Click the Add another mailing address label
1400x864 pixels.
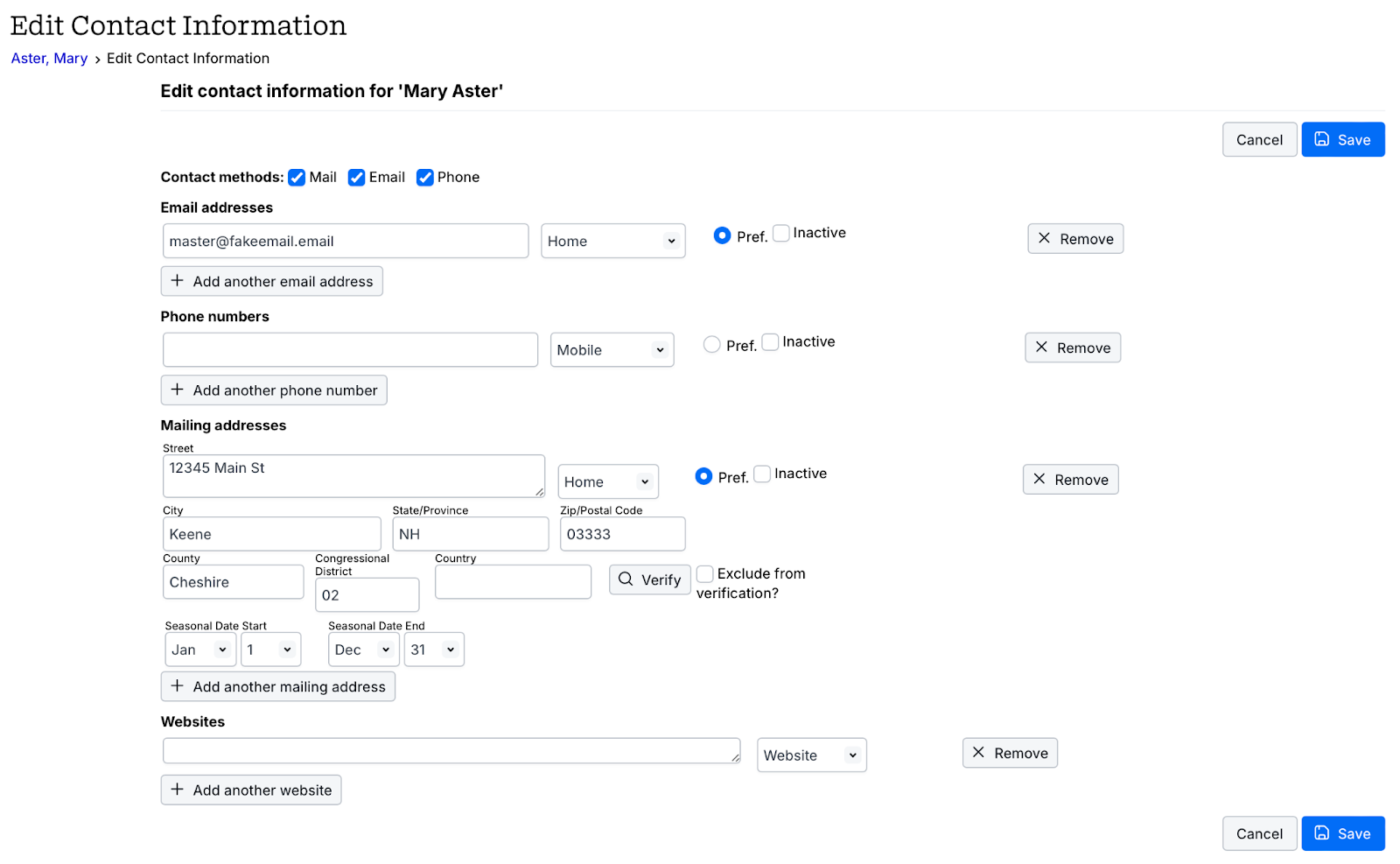[289, 687]
